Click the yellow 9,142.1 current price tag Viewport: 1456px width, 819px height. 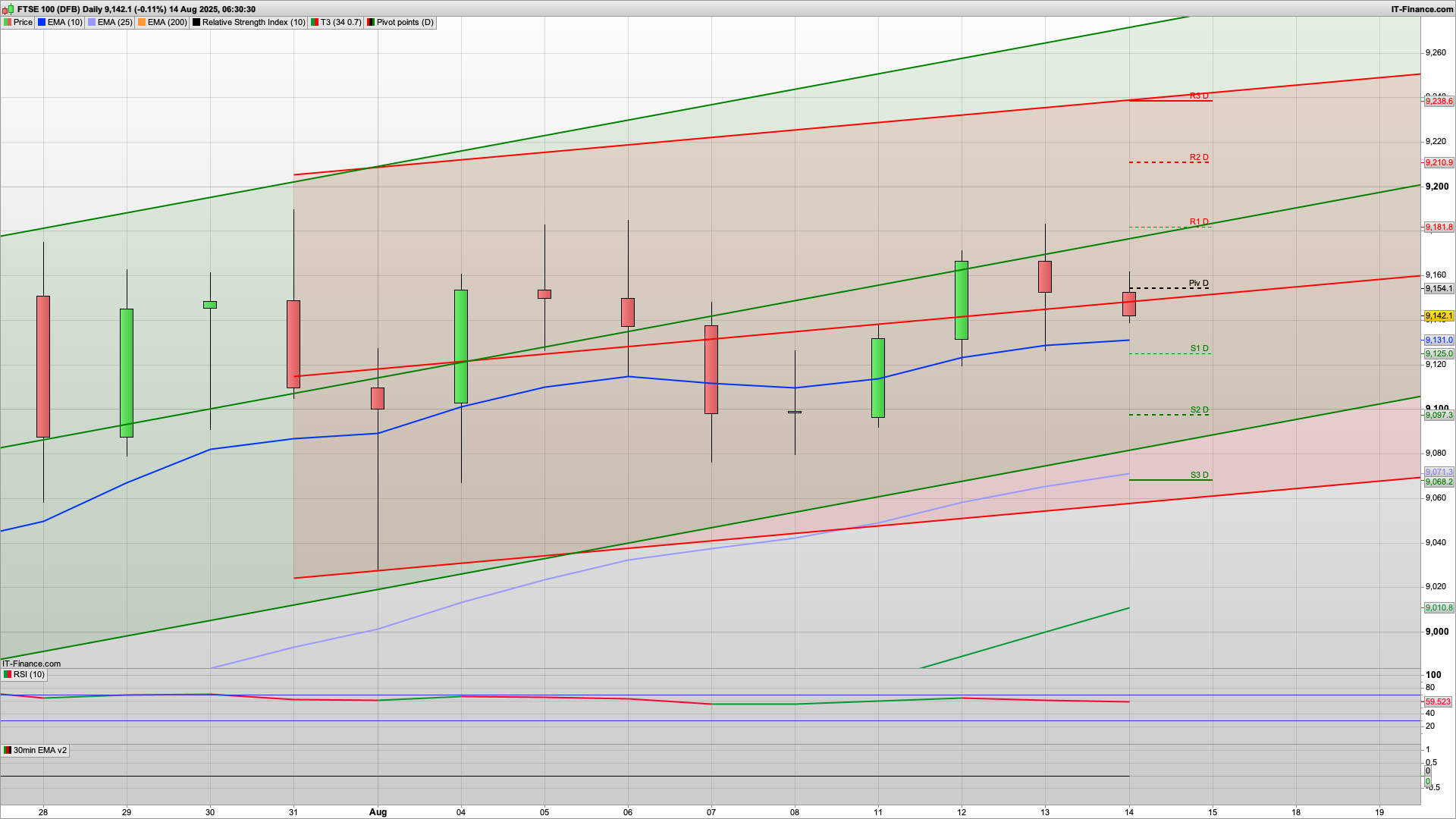click(1439, 315)
